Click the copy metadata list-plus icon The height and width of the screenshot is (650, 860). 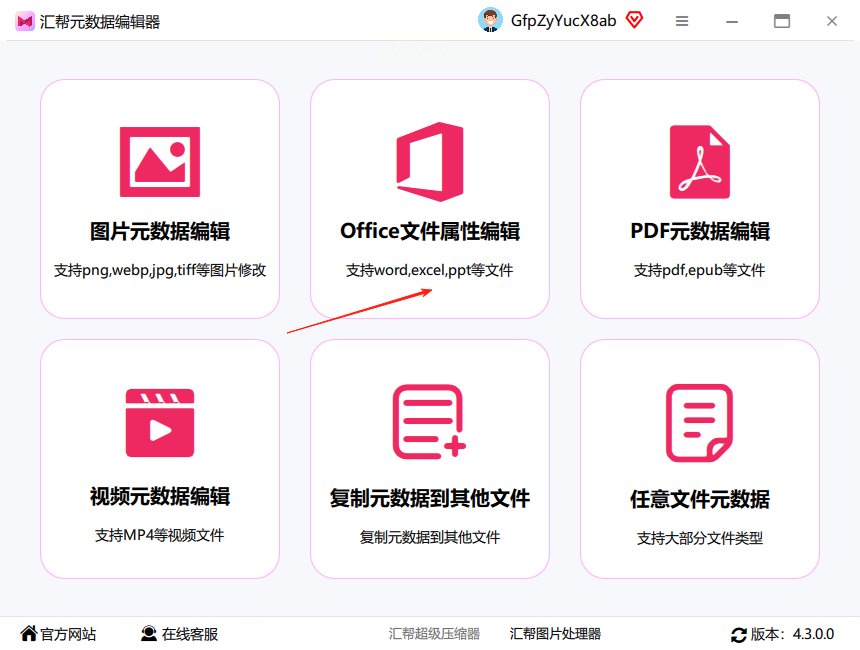(x=429, y=421)
